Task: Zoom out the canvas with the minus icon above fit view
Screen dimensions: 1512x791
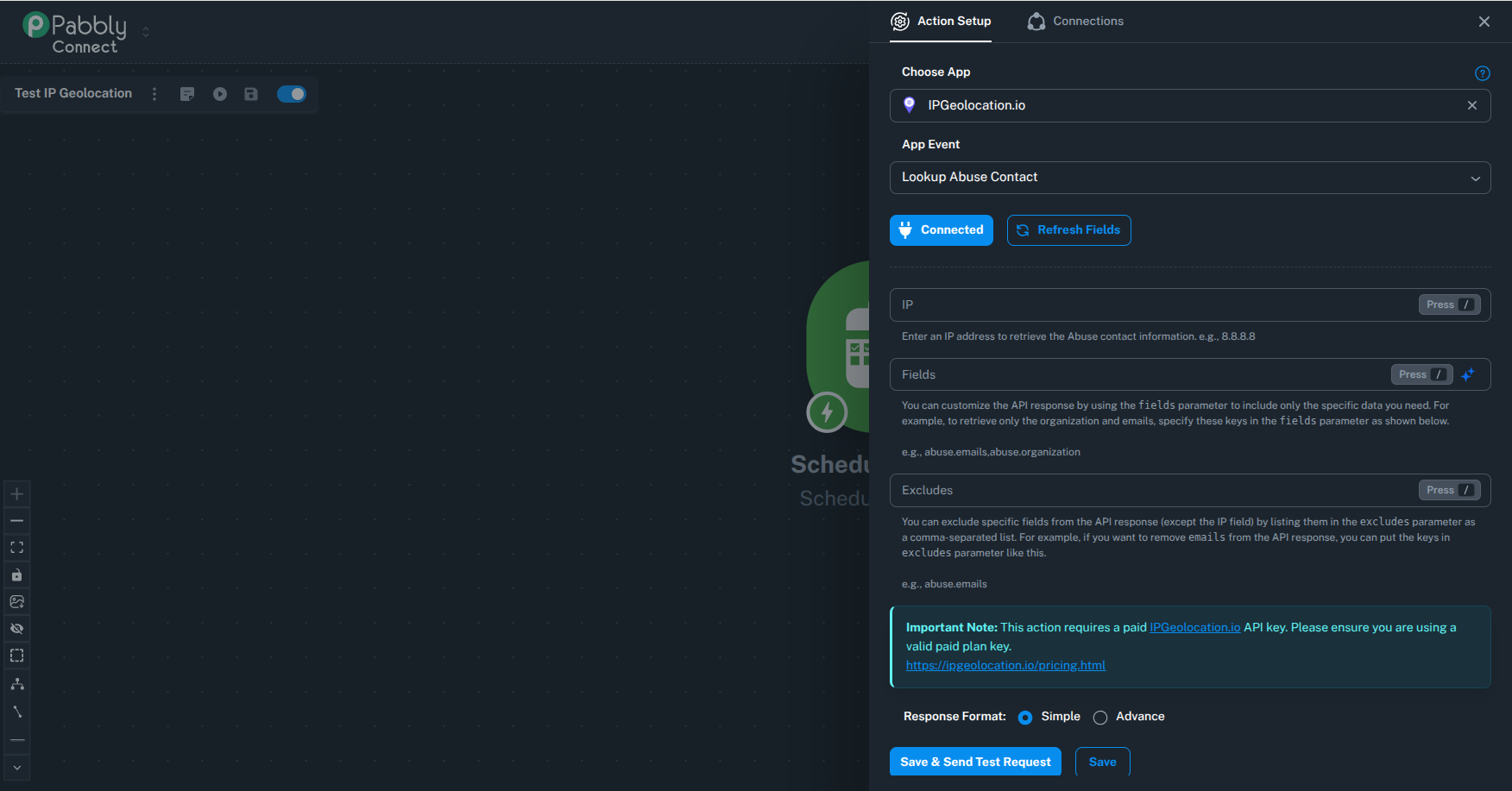Action: click(16, 521)
